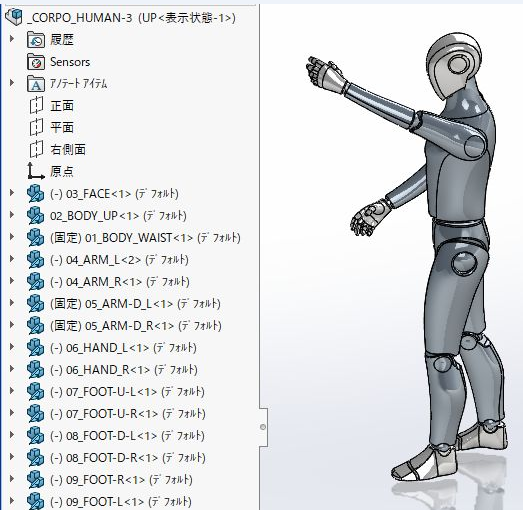
Task: Click the 06_HAND_L component icon
Action: point(35,348)
